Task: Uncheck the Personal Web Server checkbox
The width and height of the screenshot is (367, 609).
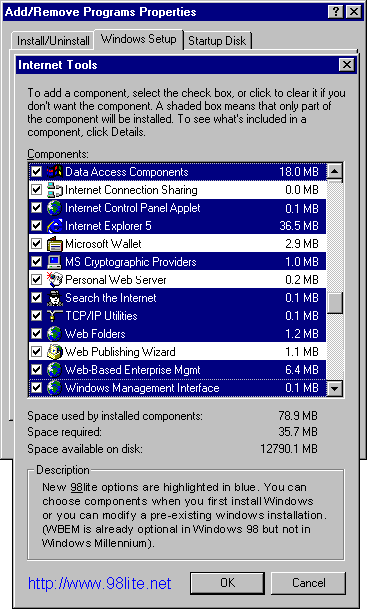Action: (37, 280)
